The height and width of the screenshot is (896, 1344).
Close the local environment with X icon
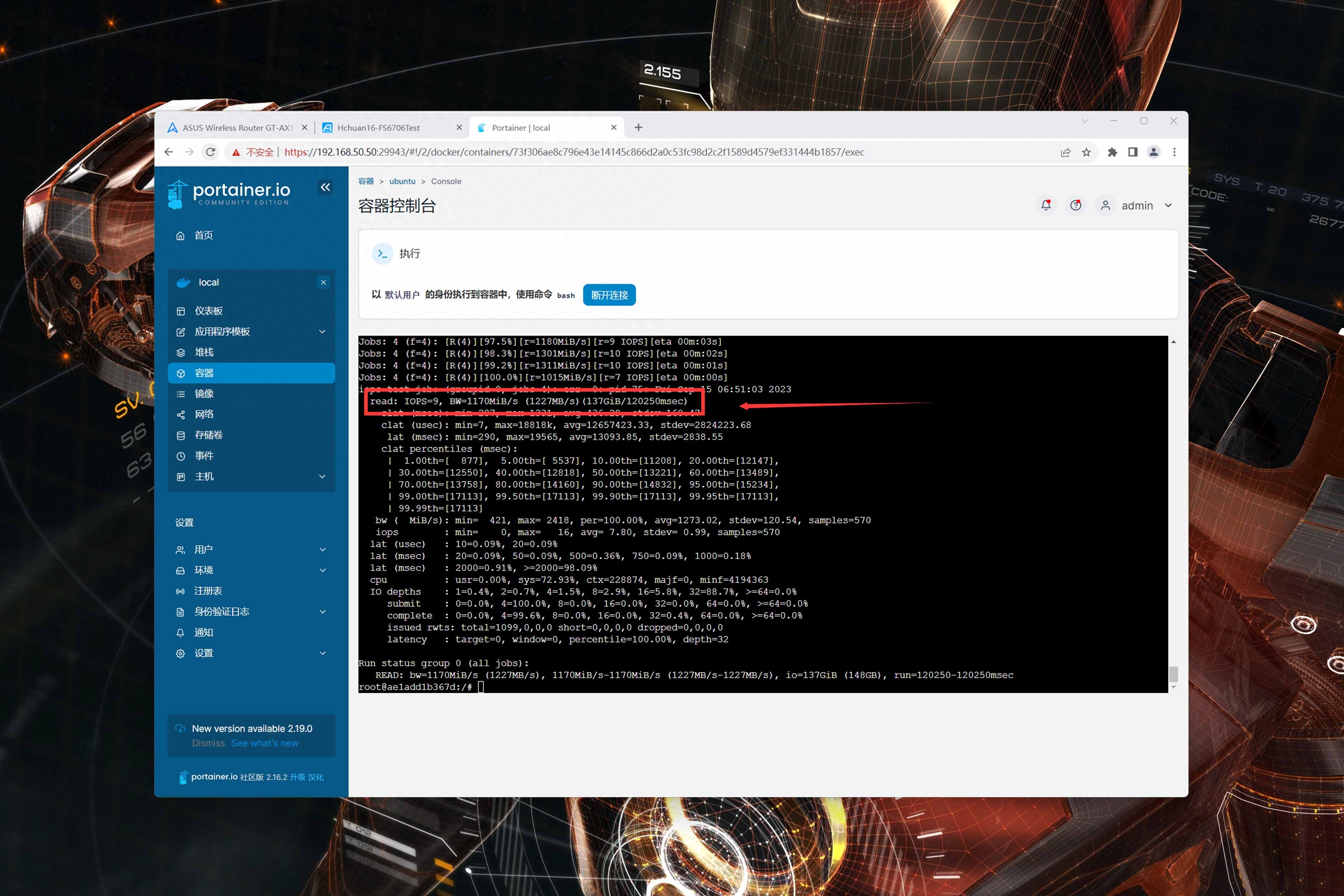(x=323, y=282)
